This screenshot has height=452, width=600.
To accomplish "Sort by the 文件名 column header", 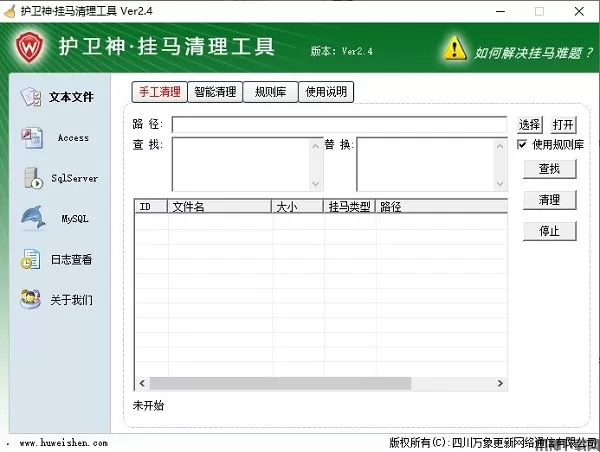I will tap(220, 207).
